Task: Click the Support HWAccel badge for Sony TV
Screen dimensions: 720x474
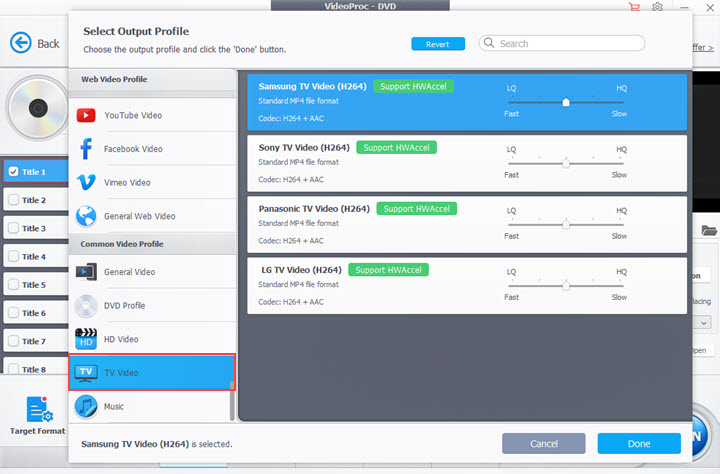Action: click(x=396, y=147)
